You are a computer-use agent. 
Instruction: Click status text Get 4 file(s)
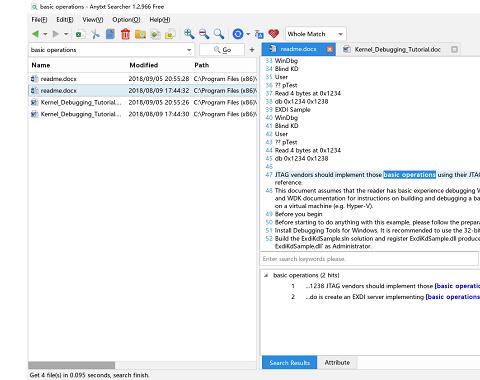(89, 375)
